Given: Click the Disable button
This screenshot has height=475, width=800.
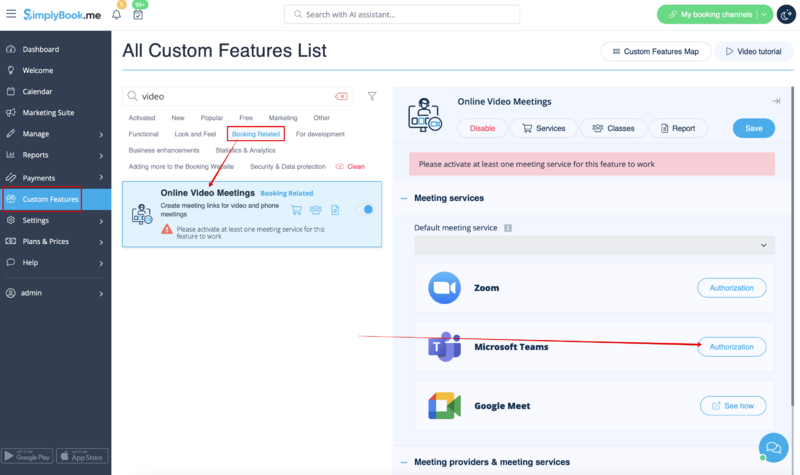Looking at the screenshot, I should click(x=482, y=128).
